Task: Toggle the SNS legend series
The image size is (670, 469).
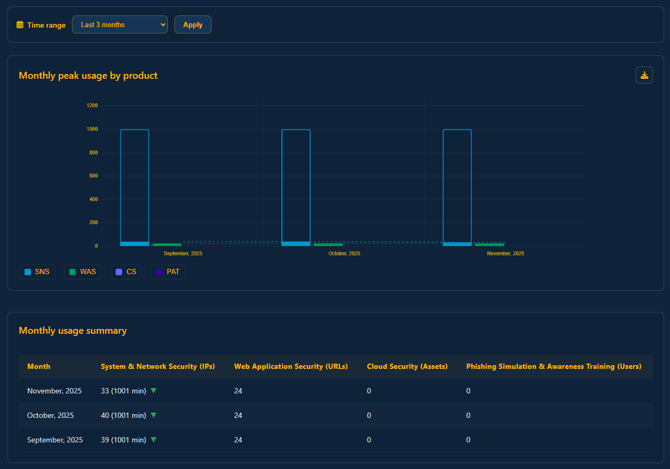Action: (x=37, y=272)
